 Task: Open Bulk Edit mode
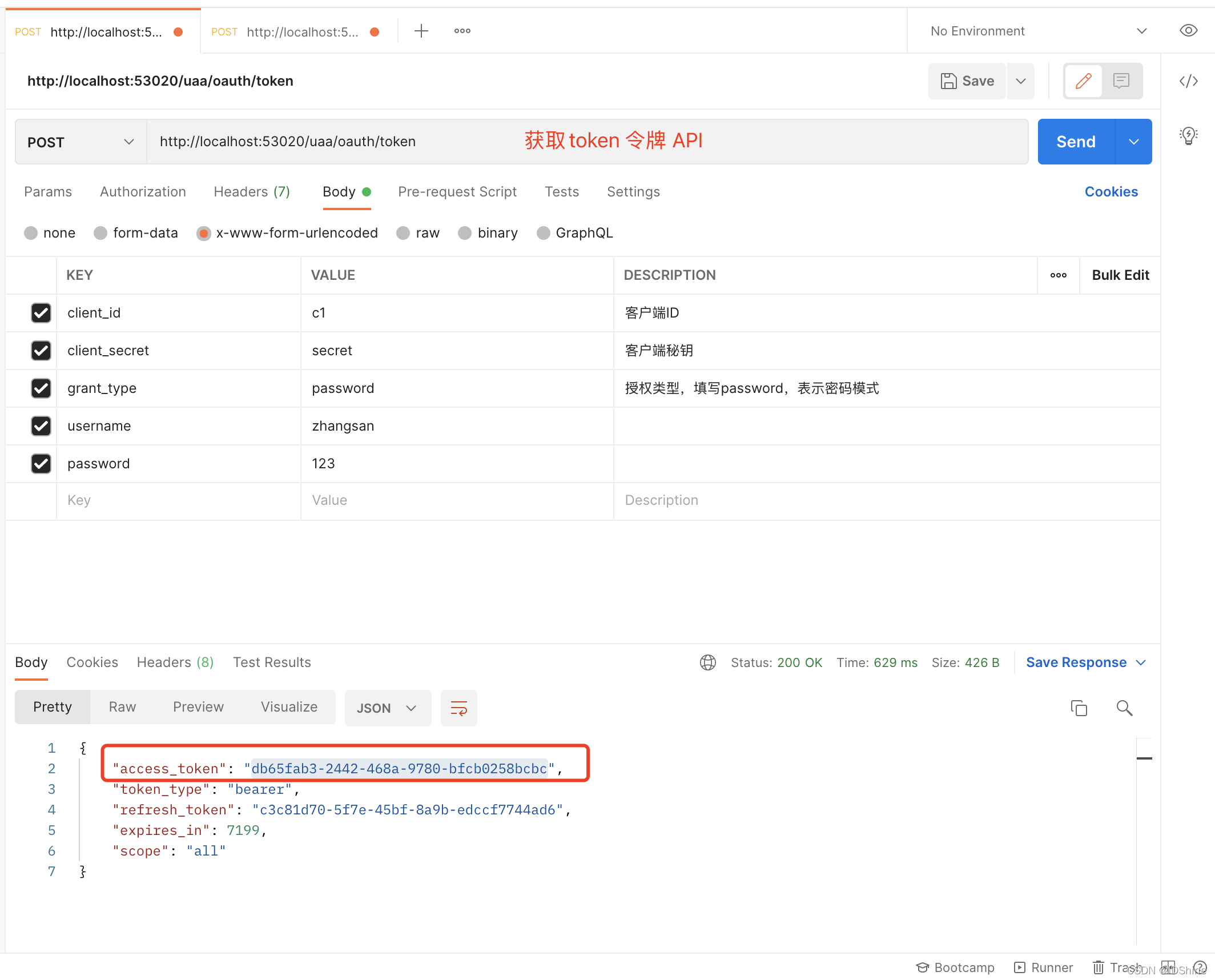[1120, 275]
